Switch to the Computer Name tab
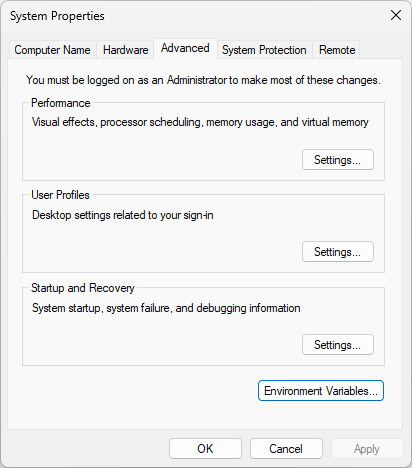The width and height of the screenshot is (412, 468). point(52,50)
